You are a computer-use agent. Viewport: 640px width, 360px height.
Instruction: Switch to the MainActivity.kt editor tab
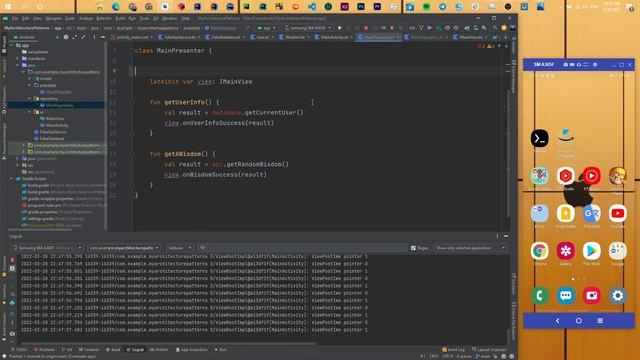pos(333,37)
